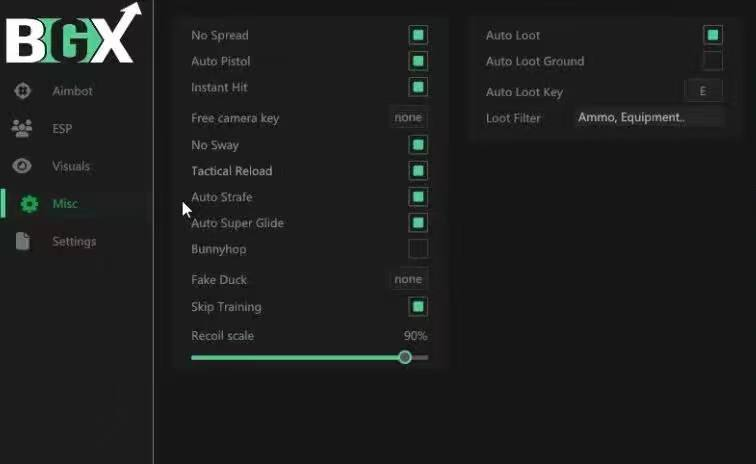The width and height of the screenshot is (756, 464).
Task: Click the Free camera key bind button
Action: [x=408, y=118]
